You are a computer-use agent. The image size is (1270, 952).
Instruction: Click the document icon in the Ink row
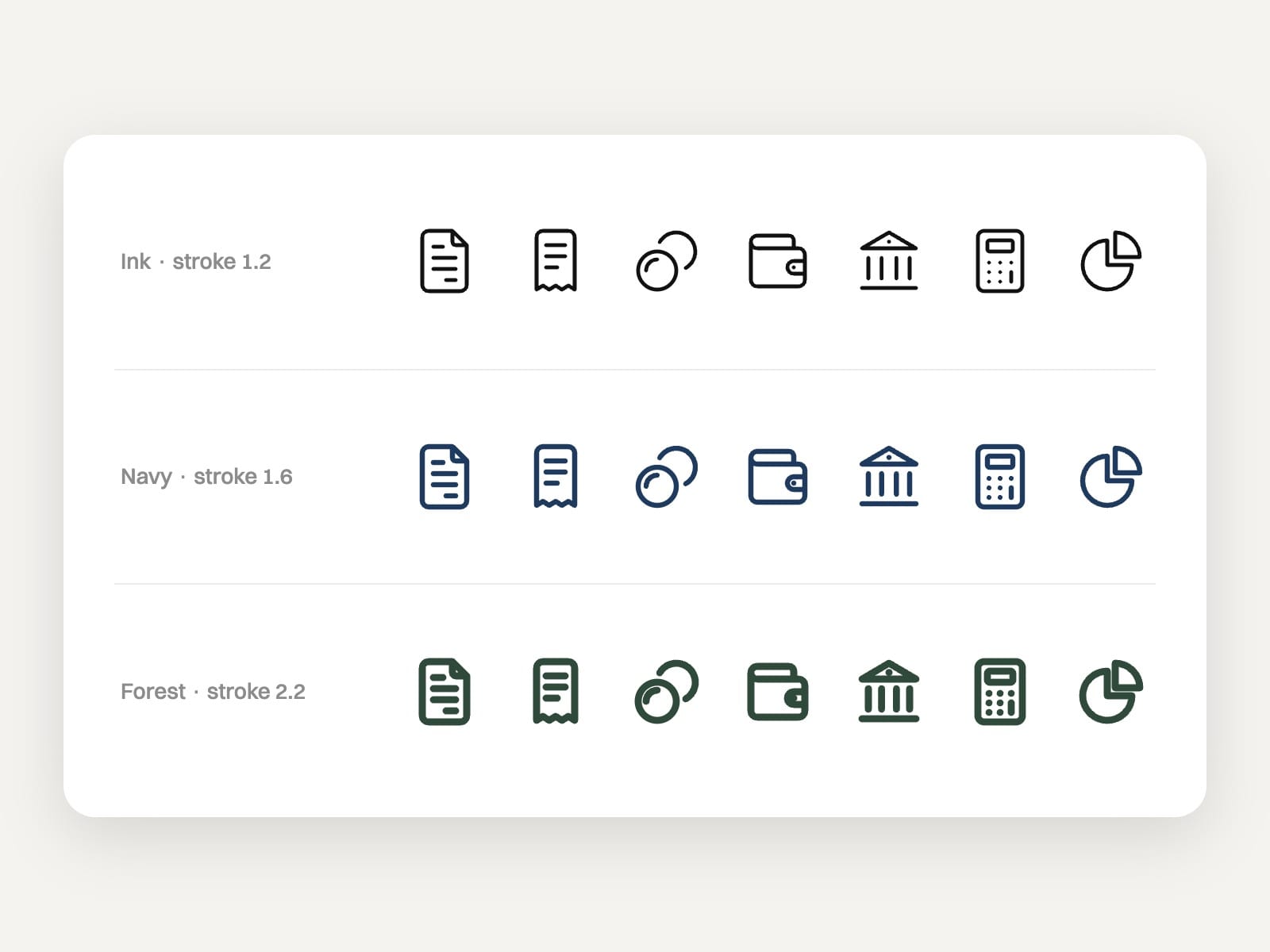tap(444, 261)
